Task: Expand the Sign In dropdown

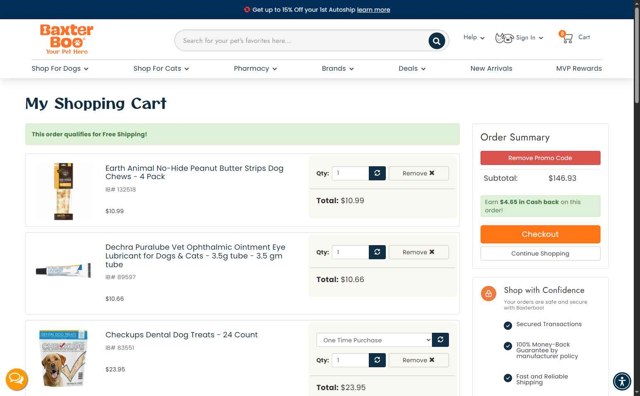Action: pos(529,38)
